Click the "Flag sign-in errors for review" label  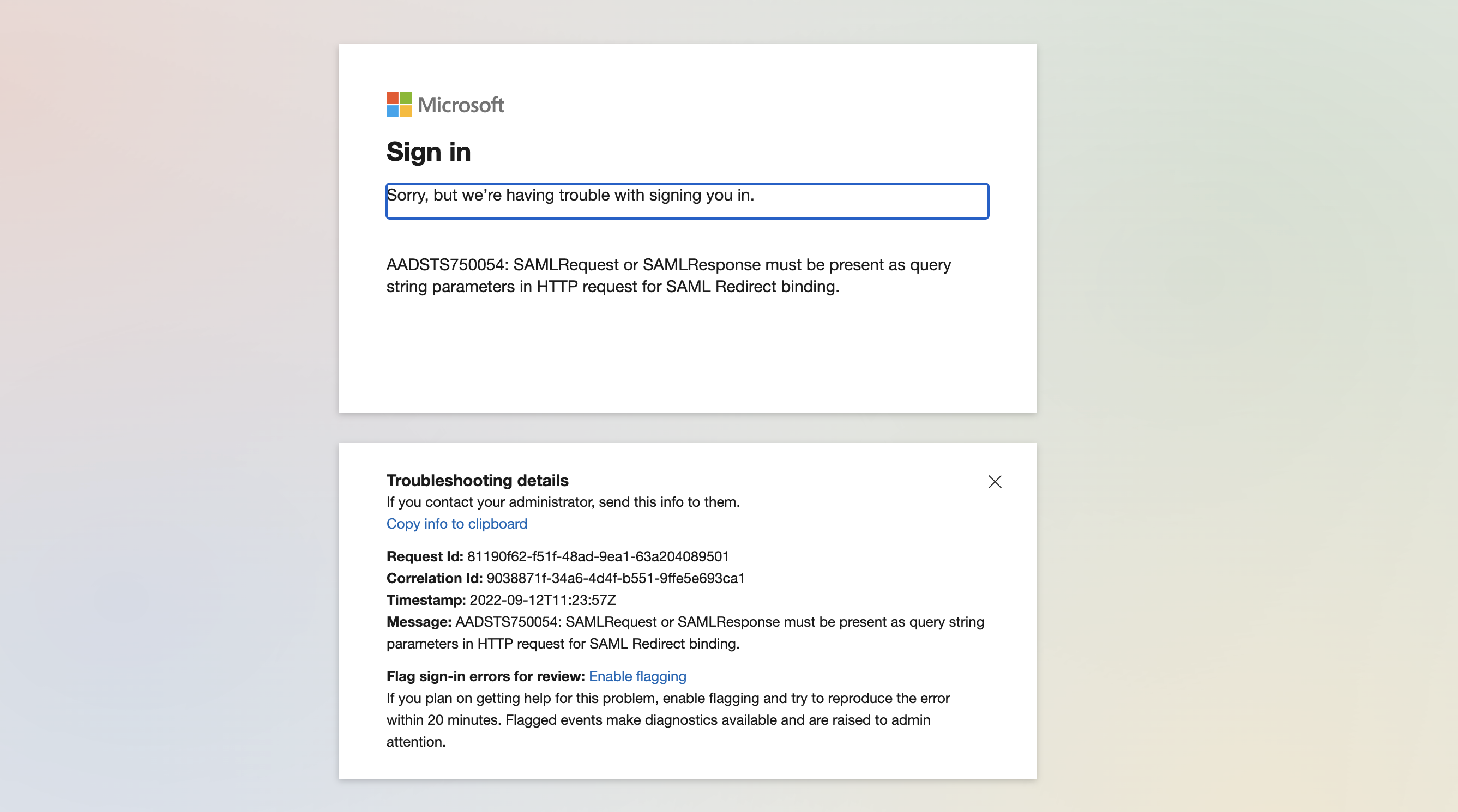tap(485, 676)
